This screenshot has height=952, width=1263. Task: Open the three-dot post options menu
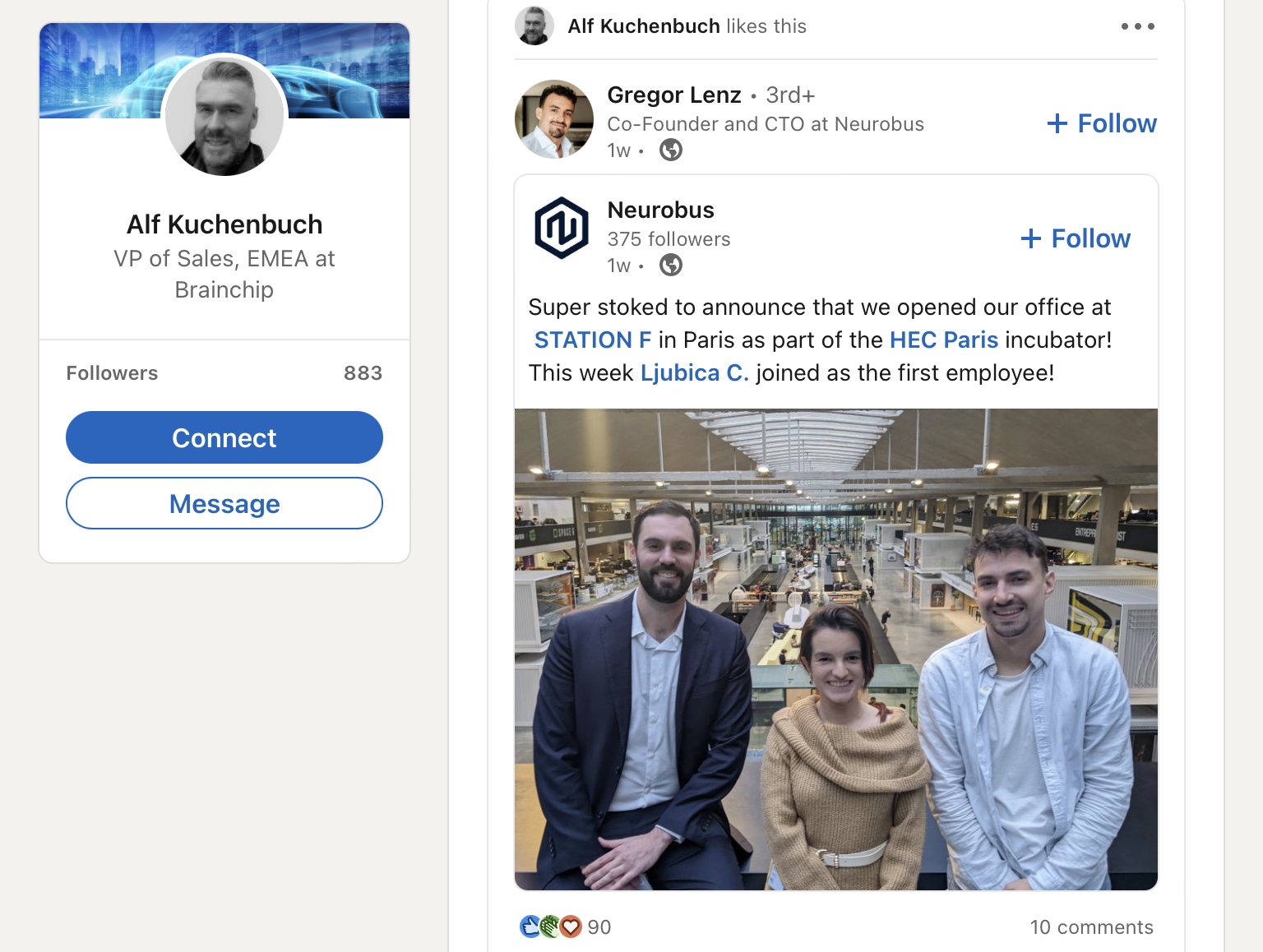coord(1137,26)
